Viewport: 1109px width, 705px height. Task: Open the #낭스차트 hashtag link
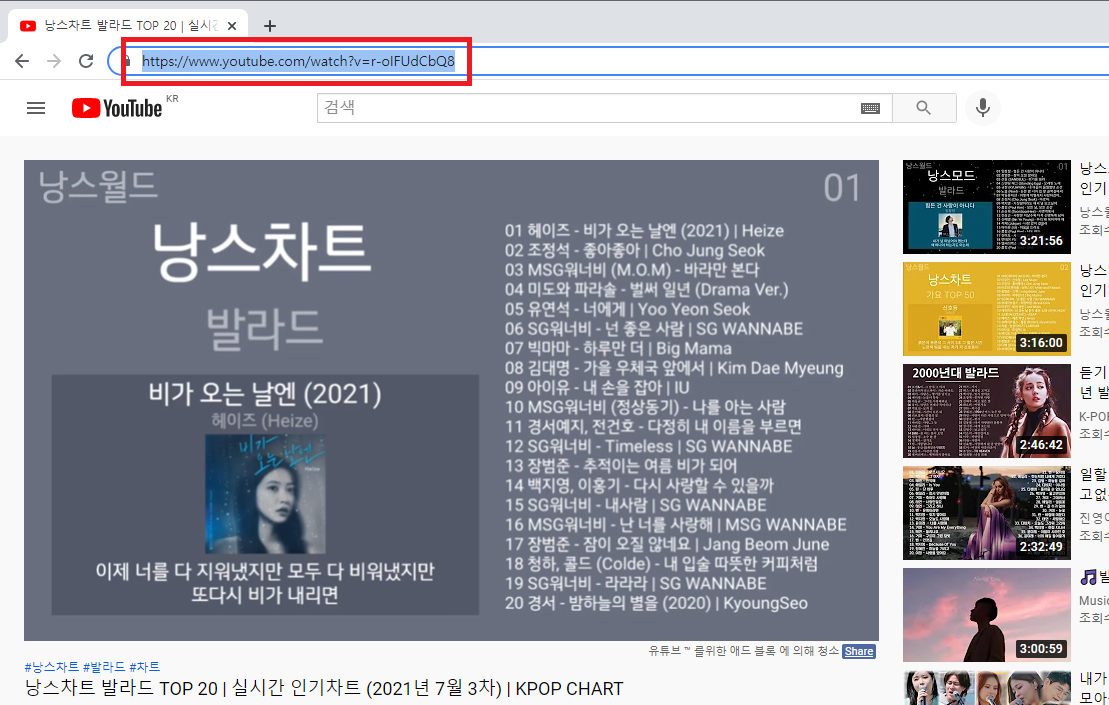click(x=52, y=667)
